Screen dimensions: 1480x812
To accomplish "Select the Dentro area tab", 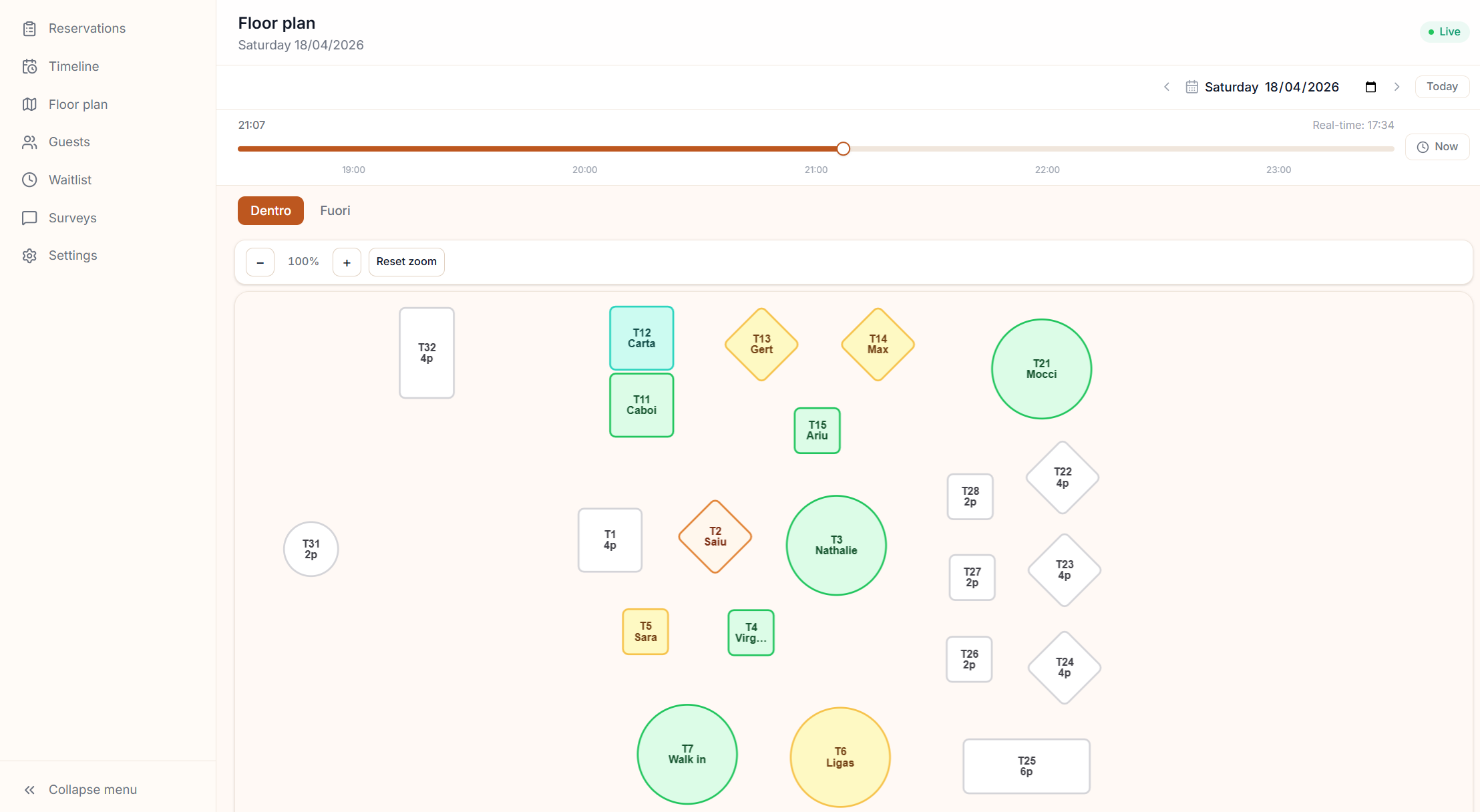I will tap(270, 210).
